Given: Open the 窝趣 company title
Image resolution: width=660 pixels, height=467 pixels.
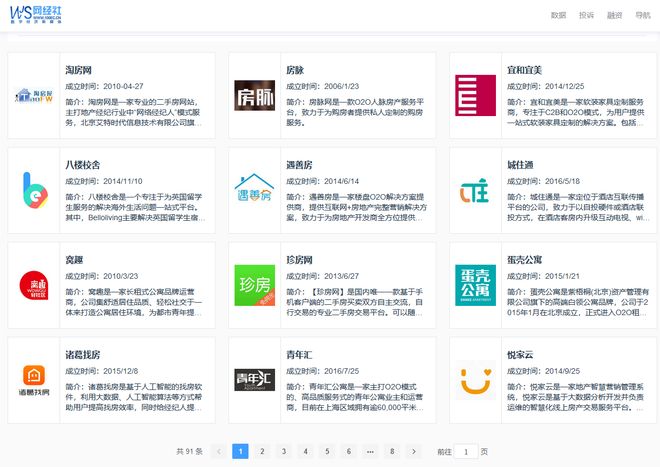Looking at the screenshot, I should [74, 260].
